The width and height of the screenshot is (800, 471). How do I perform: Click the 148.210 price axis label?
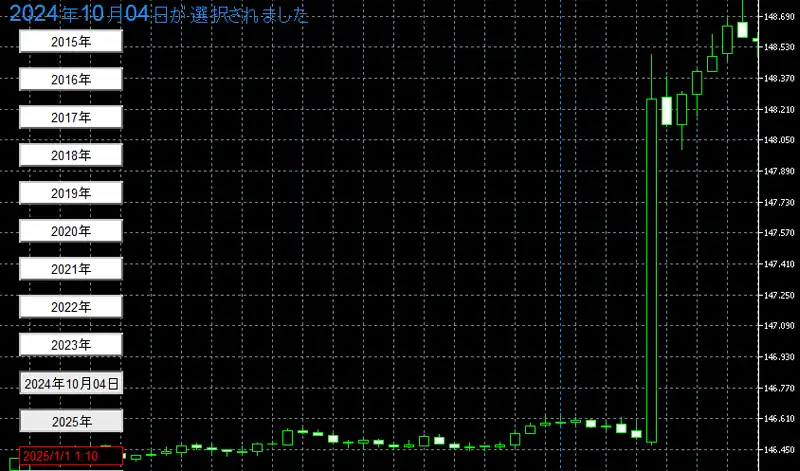coord(779,110)
